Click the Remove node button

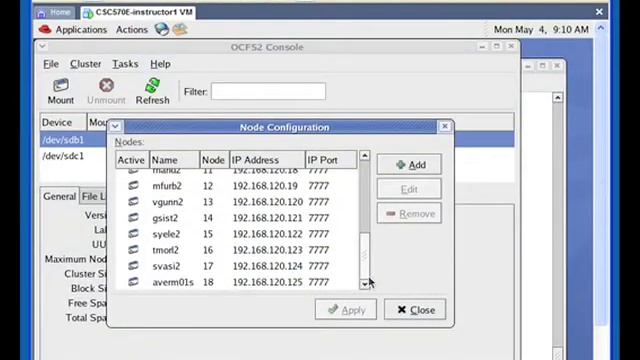[x=409, y=213]
